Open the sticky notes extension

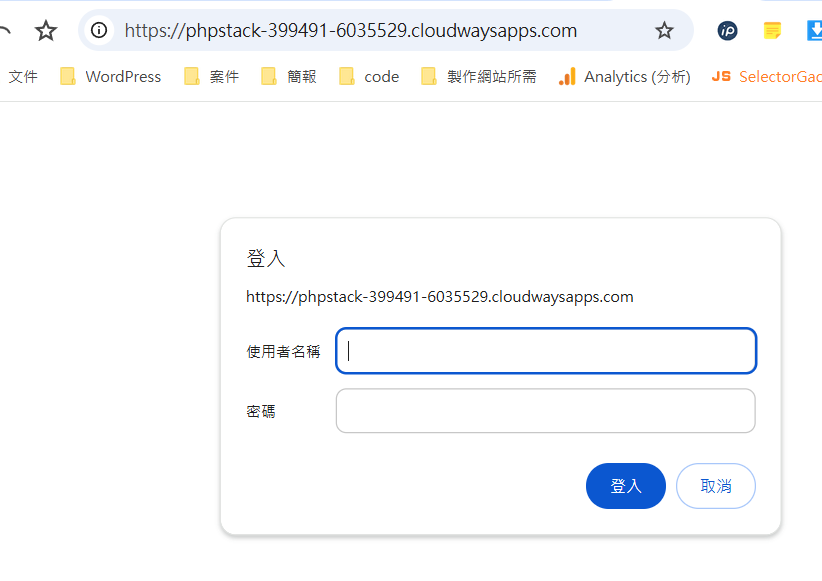tap(770, 31)
